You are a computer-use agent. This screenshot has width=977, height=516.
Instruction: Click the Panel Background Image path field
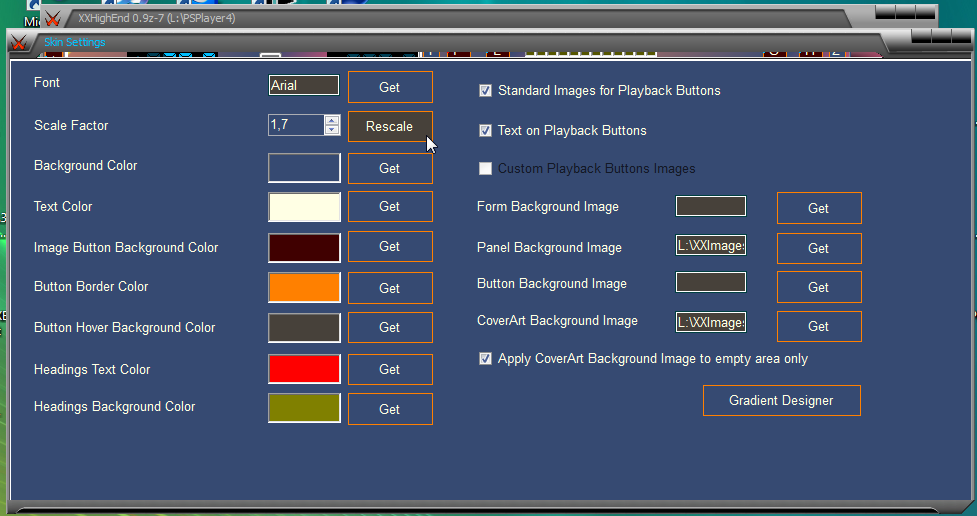coord(711,246)
